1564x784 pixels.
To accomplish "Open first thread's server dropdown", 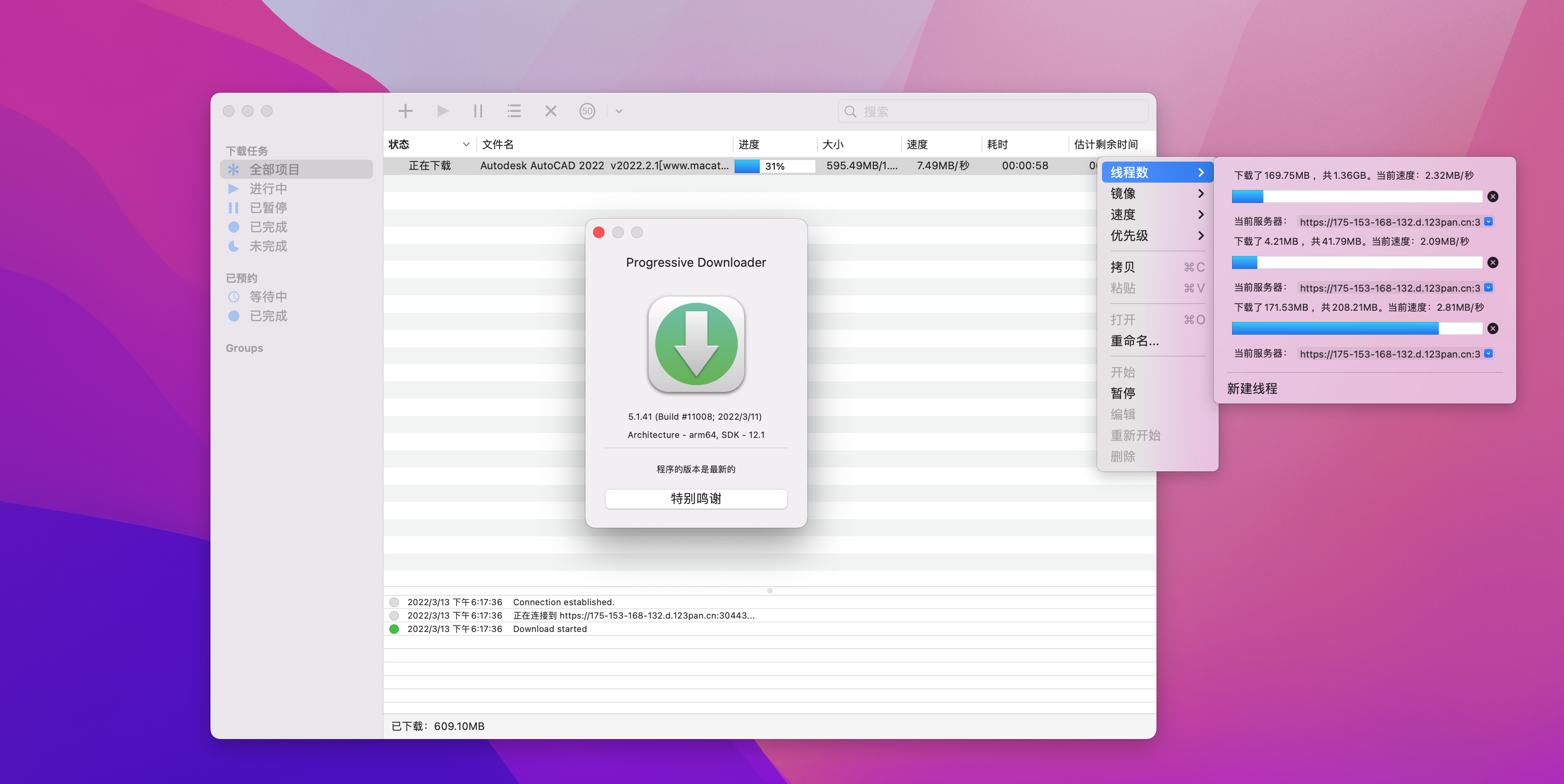I will pyautogui.click(x=1489, y=222).
